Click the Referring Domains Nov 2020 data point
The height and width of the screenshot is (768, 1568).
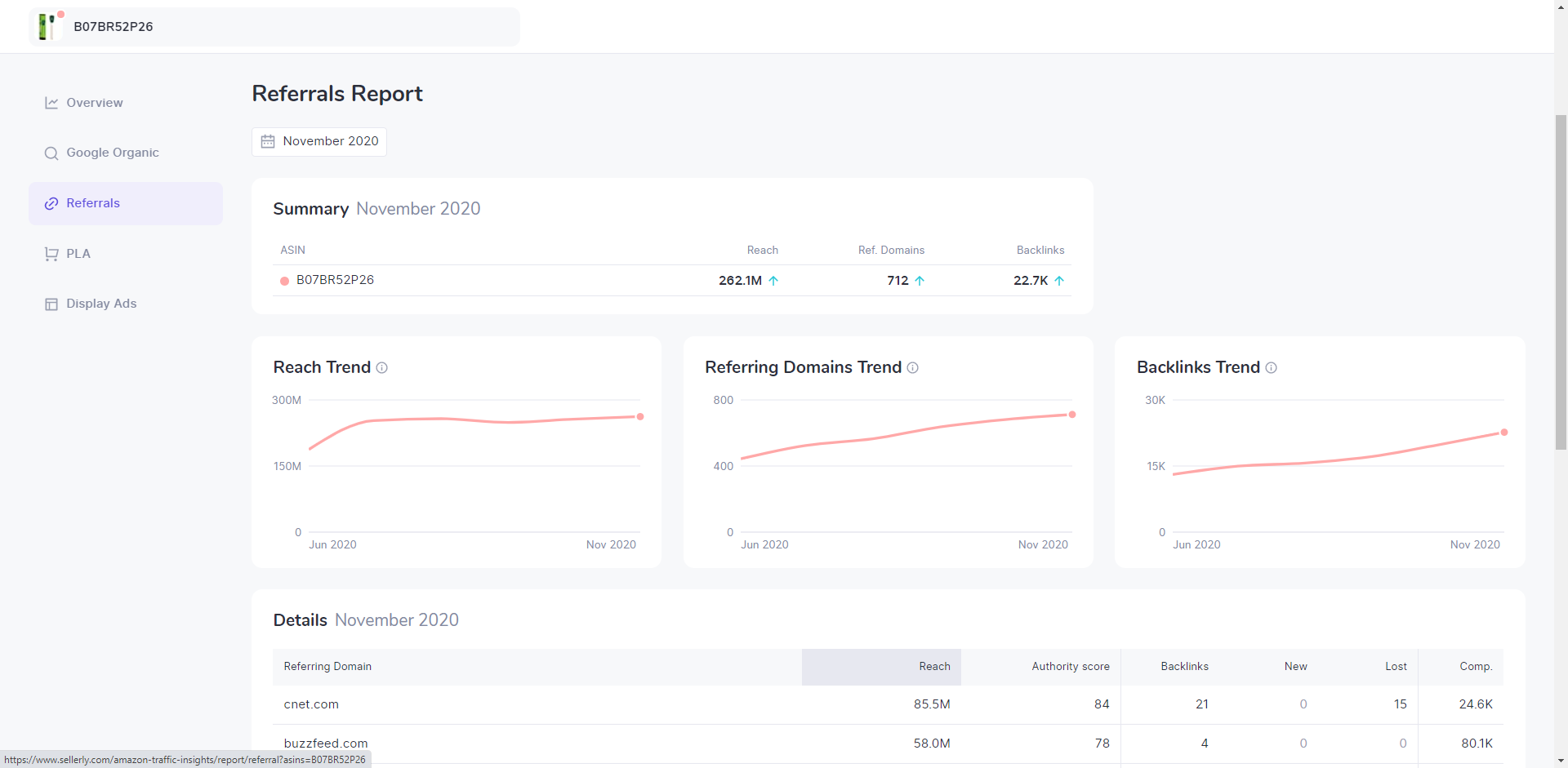click(1072, 415)
